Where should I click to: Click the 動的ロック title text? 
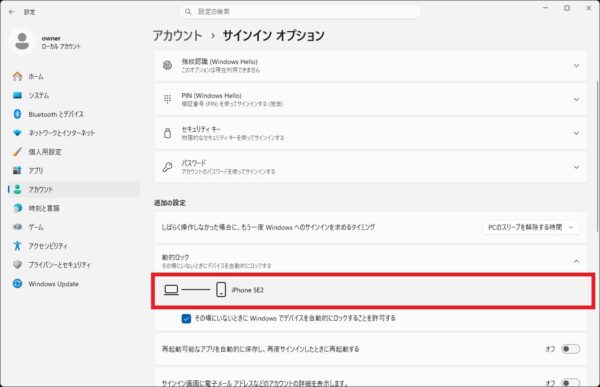175,257
